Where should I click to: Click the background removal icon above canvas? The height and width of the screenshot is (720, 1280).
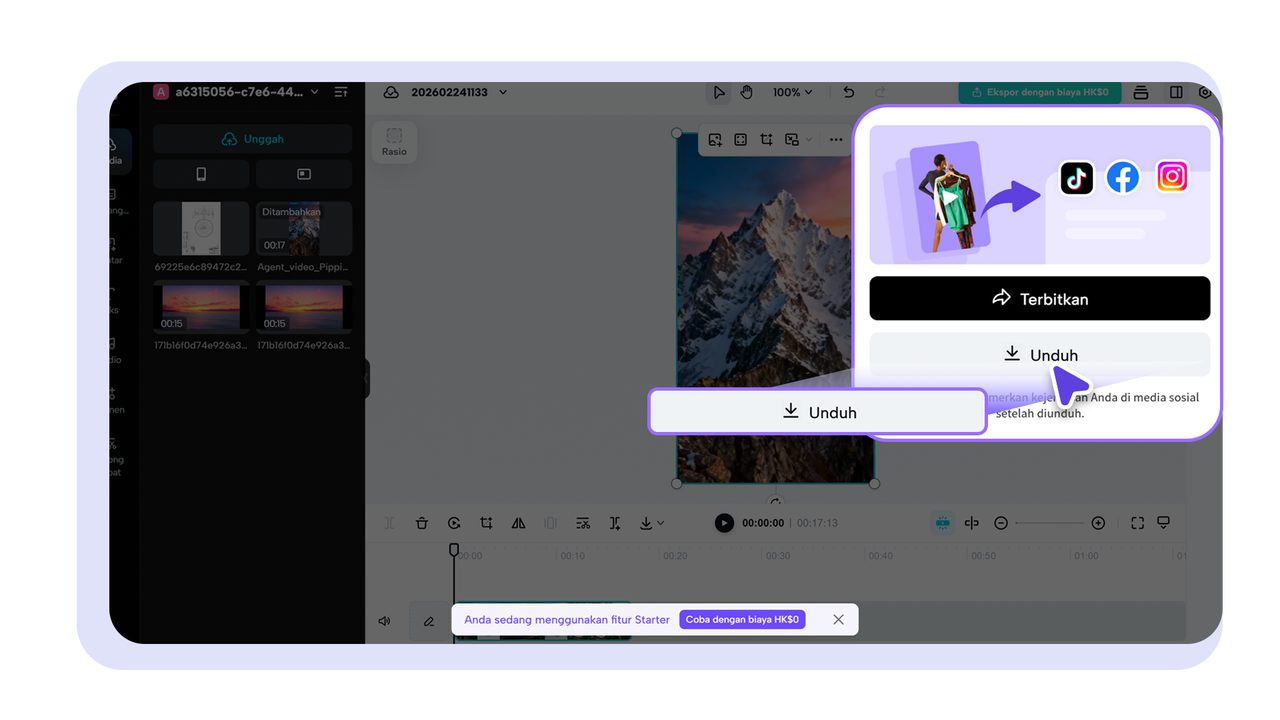point(792,140)
